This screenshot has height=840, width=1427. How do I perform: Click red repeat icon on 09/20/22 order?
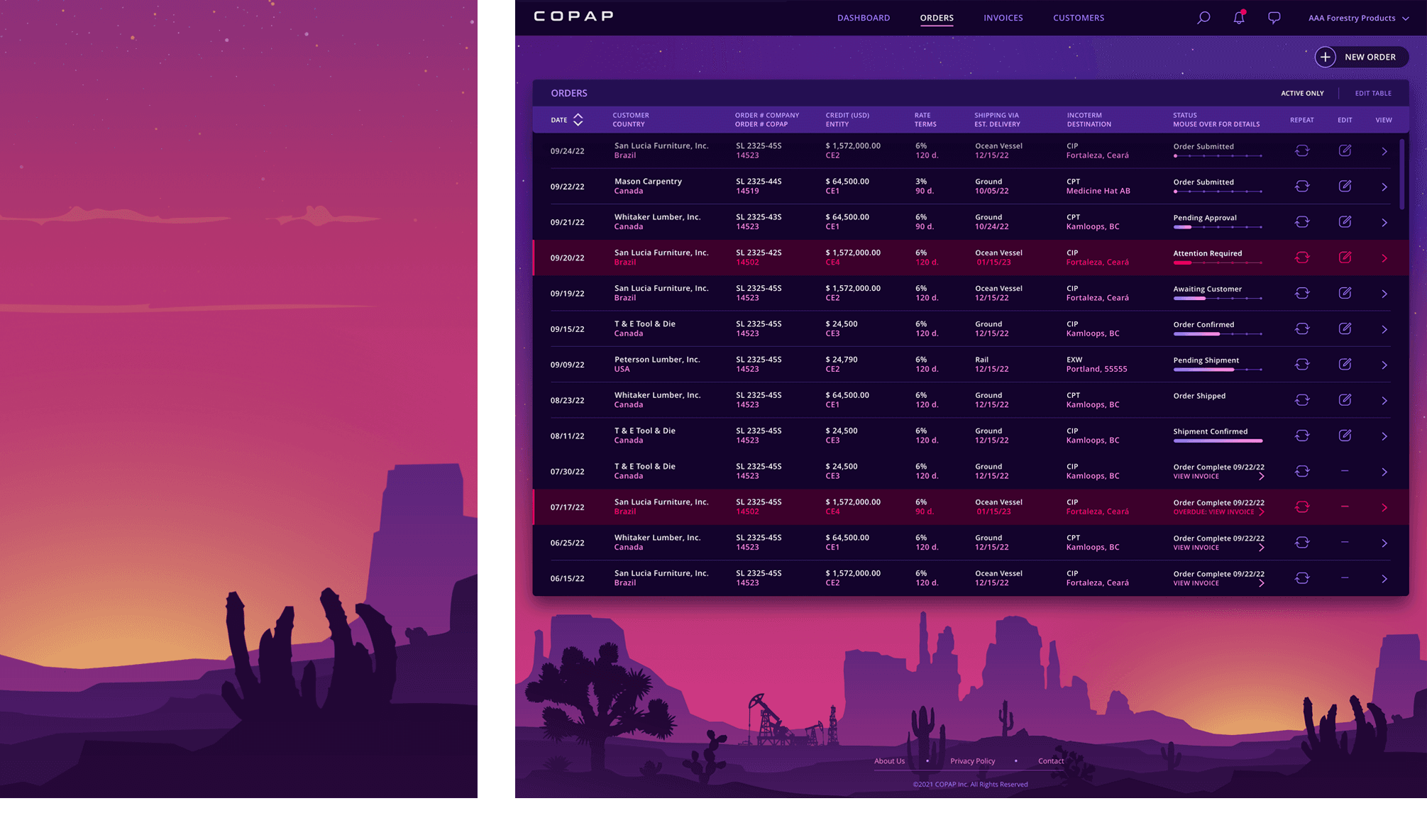coord(1301,258)
